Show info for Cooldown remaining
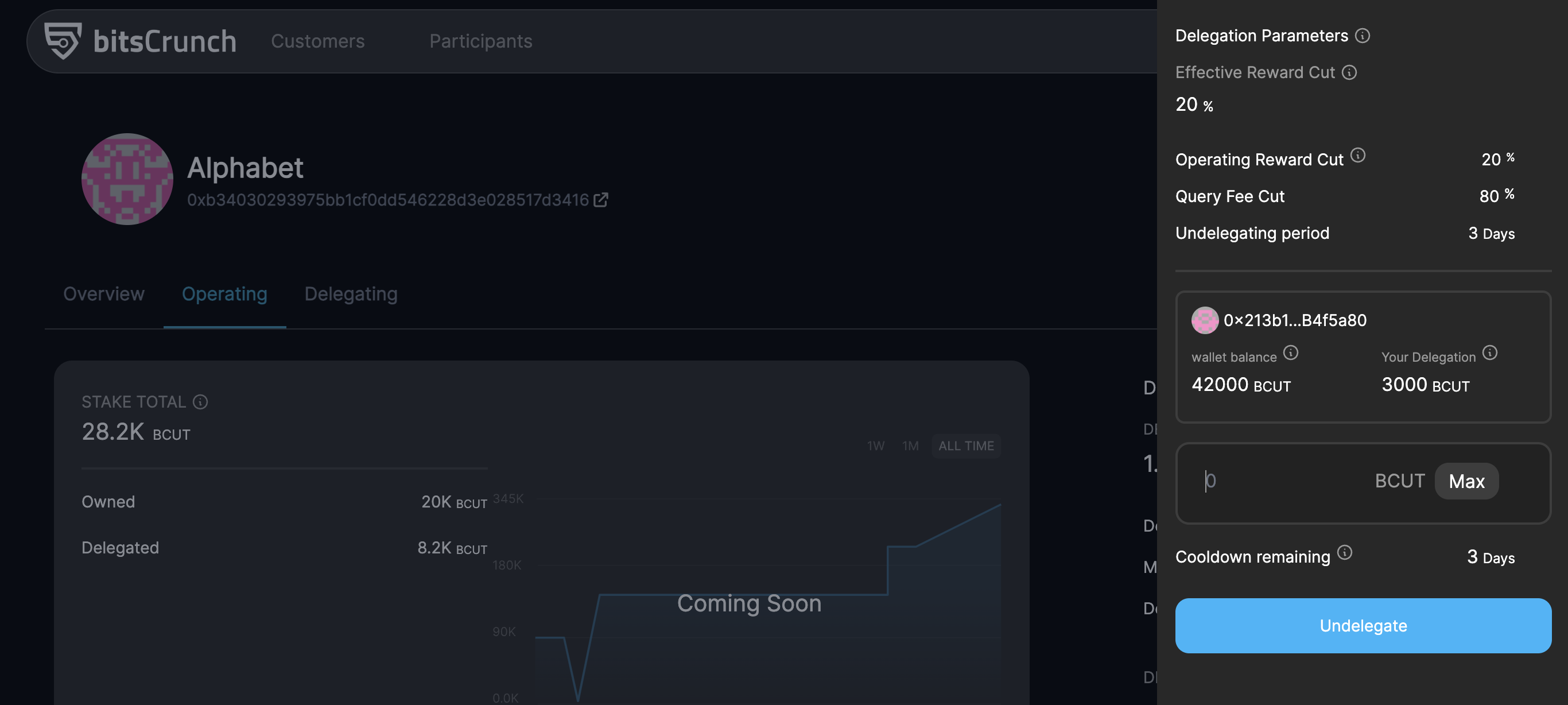 pyautogui.click(x=1345, y=552)
